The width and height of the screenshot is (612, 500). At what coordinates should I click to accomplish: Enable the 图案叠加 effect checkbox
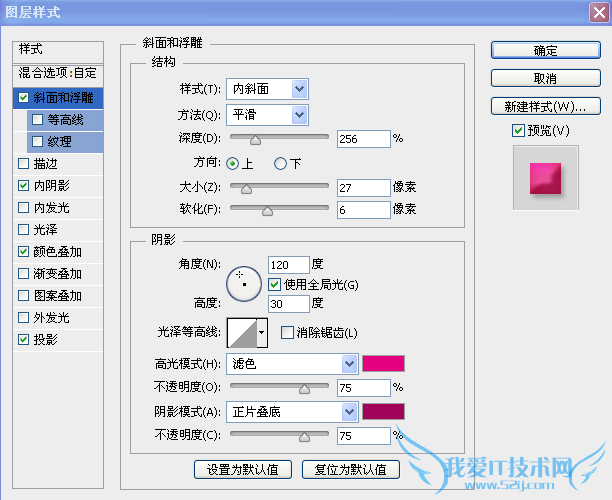tap(23, 295)
